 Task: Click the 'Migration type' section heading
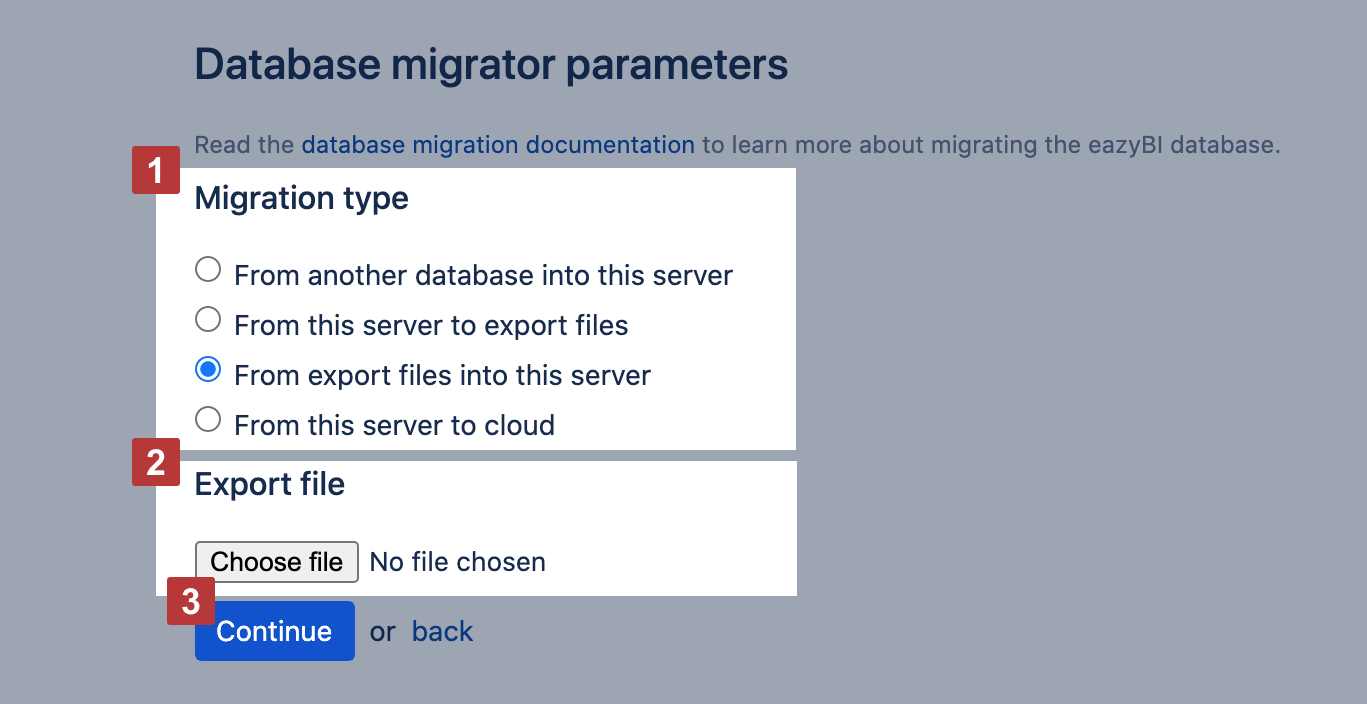pos(301,198)
